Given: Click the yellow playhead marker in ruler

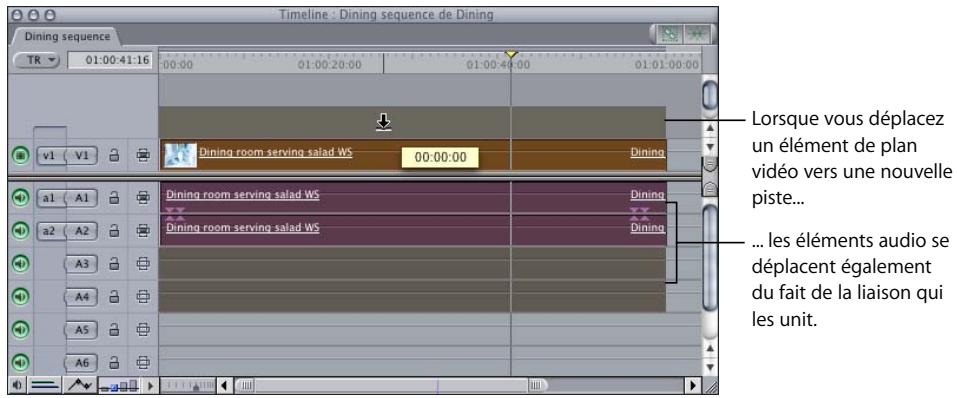Looking at the screenshot, I should pyautogui.click(x=511, y=55).
